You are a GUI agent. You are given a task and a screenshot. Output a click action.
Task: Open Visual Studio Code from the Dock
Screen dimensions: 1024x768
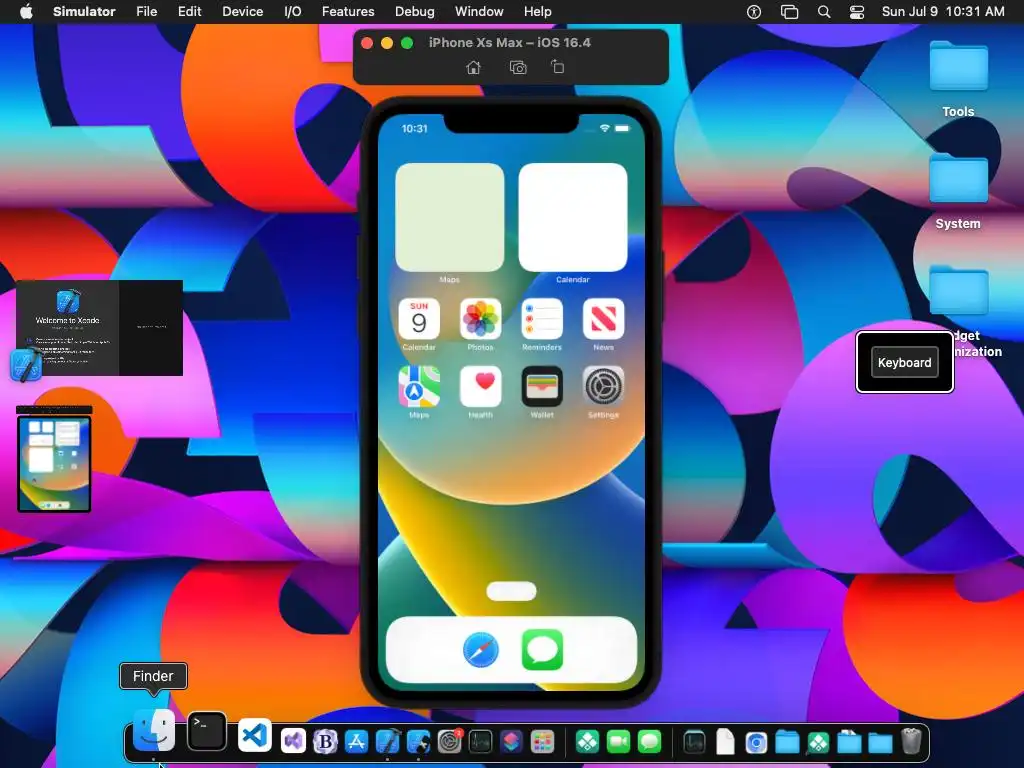pyautogui.click(x=255, y=735)
